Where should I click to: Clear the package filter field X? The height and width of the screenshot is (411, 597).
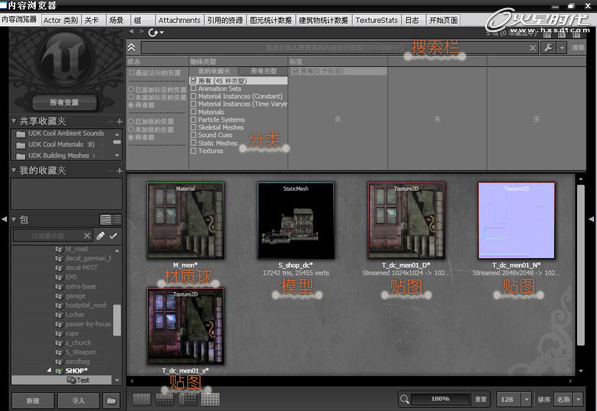pyautogui.click(x=87, y=236)
